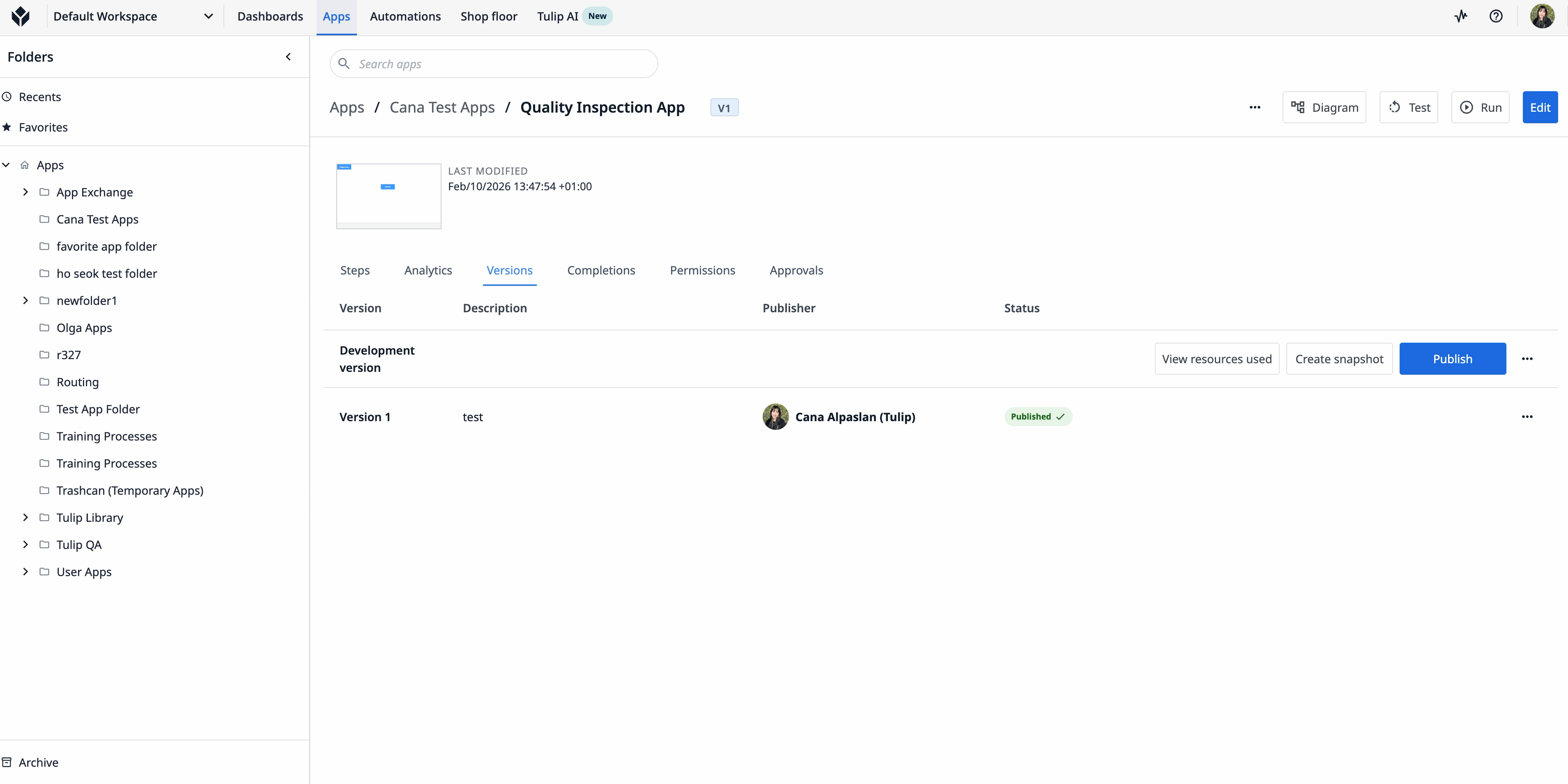The width and height of the screenshot is (1568, 784).
Task: Open Version 1 row options menu
Action: tap(1527, 417)
